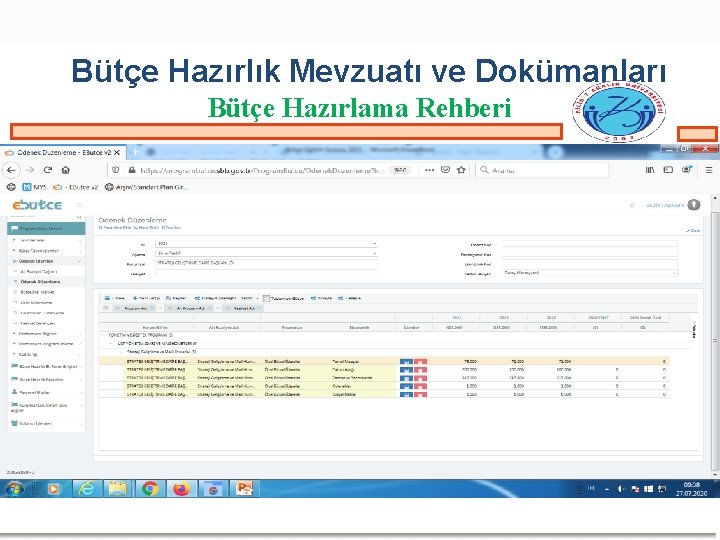Screen dimensions: 720x540
Task: Click blue edit button in Temel Maaşlar row
Action: [406, 362]
